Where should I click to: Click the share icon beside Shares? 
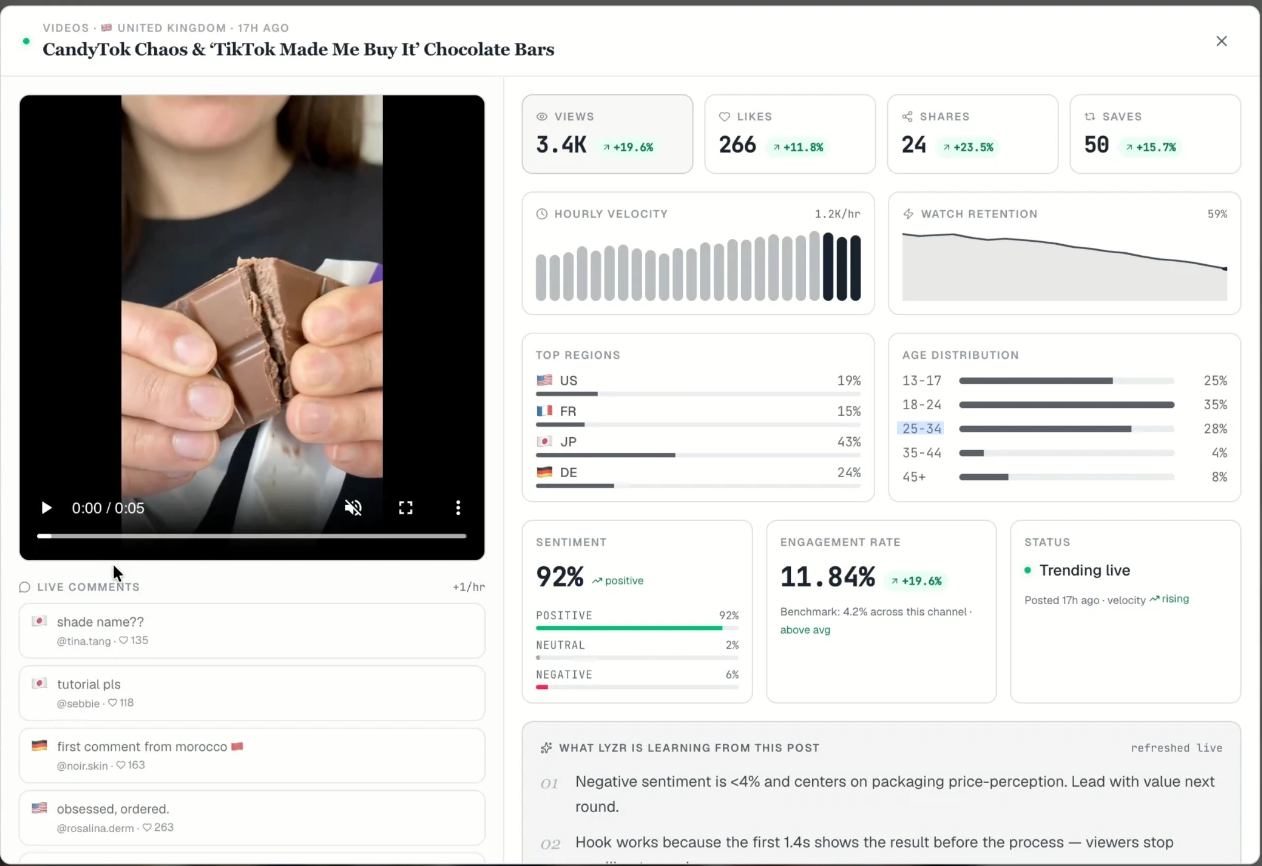point(907,117)
